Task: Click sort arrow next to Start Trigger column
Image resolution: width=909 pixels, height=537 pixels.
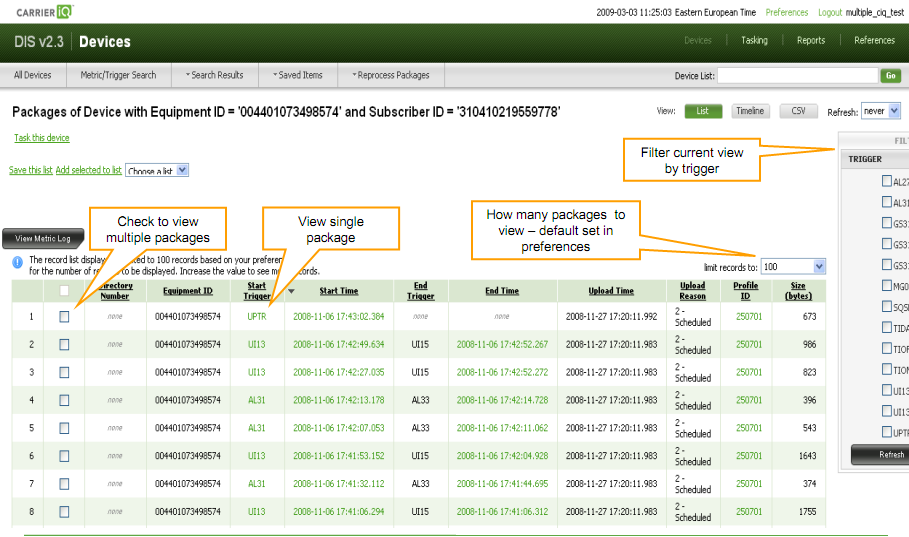Action: pos(291,291)
